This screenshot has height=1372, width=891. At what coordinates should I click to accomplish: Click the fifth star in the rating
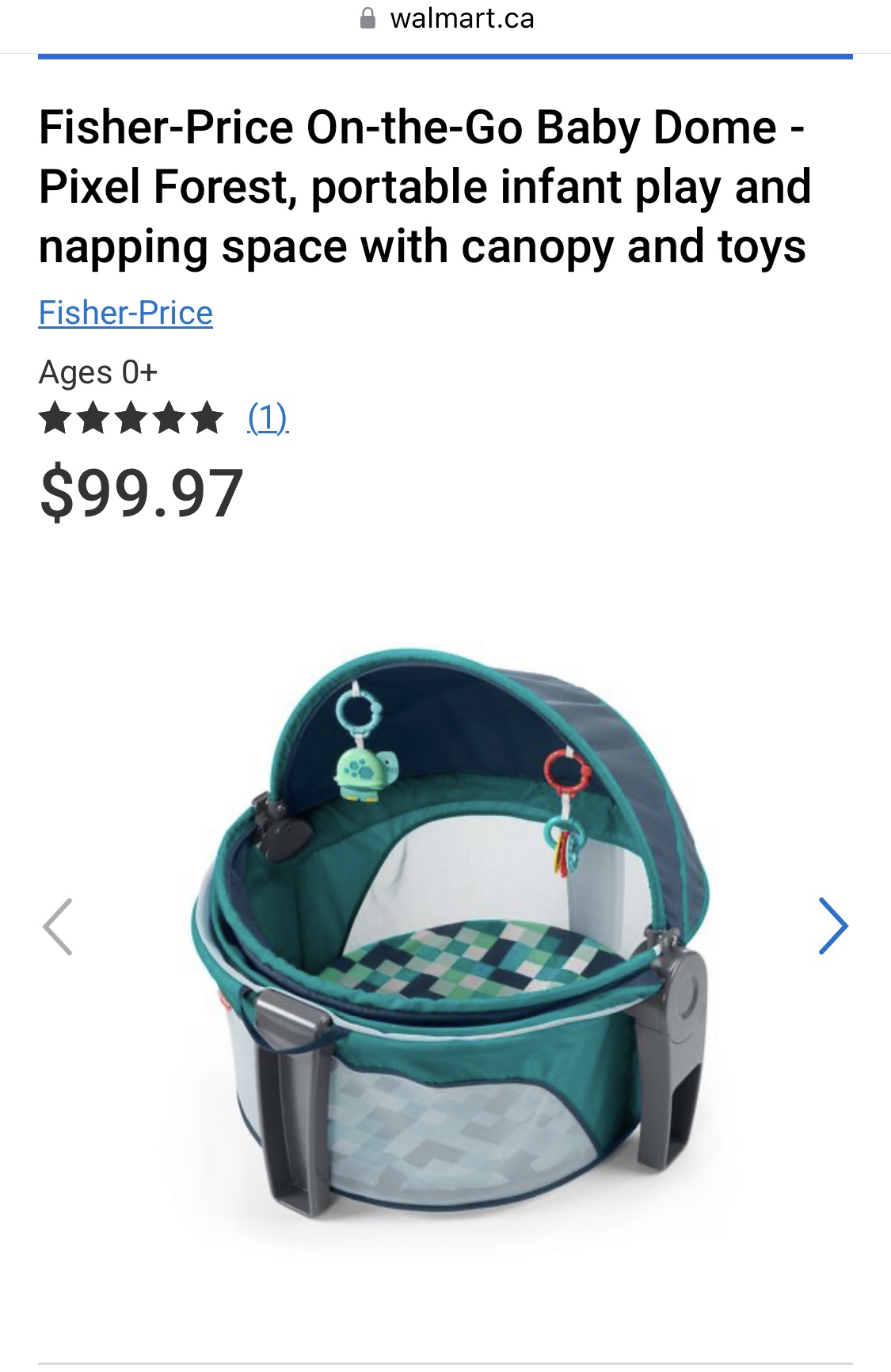click(x=208, y=417)
